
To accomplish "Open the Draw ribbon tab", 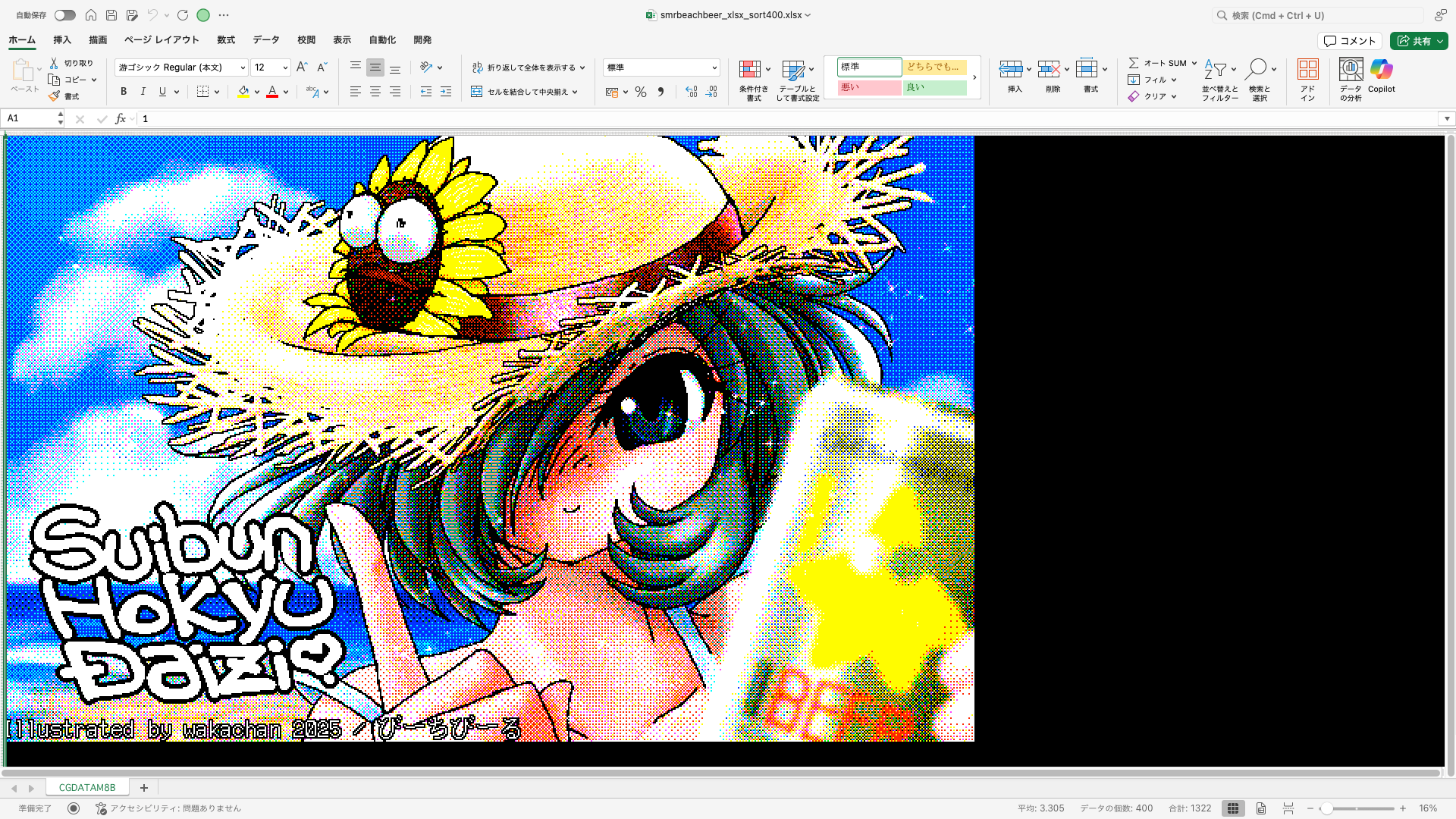I will (x=98, y=40).
